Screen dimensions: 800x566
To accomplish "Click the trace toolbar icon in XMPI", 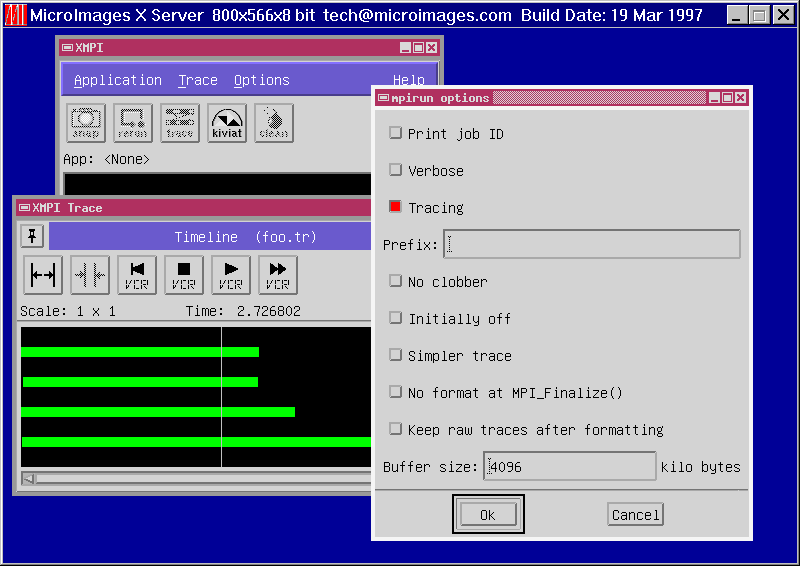I will click(180, 123).
